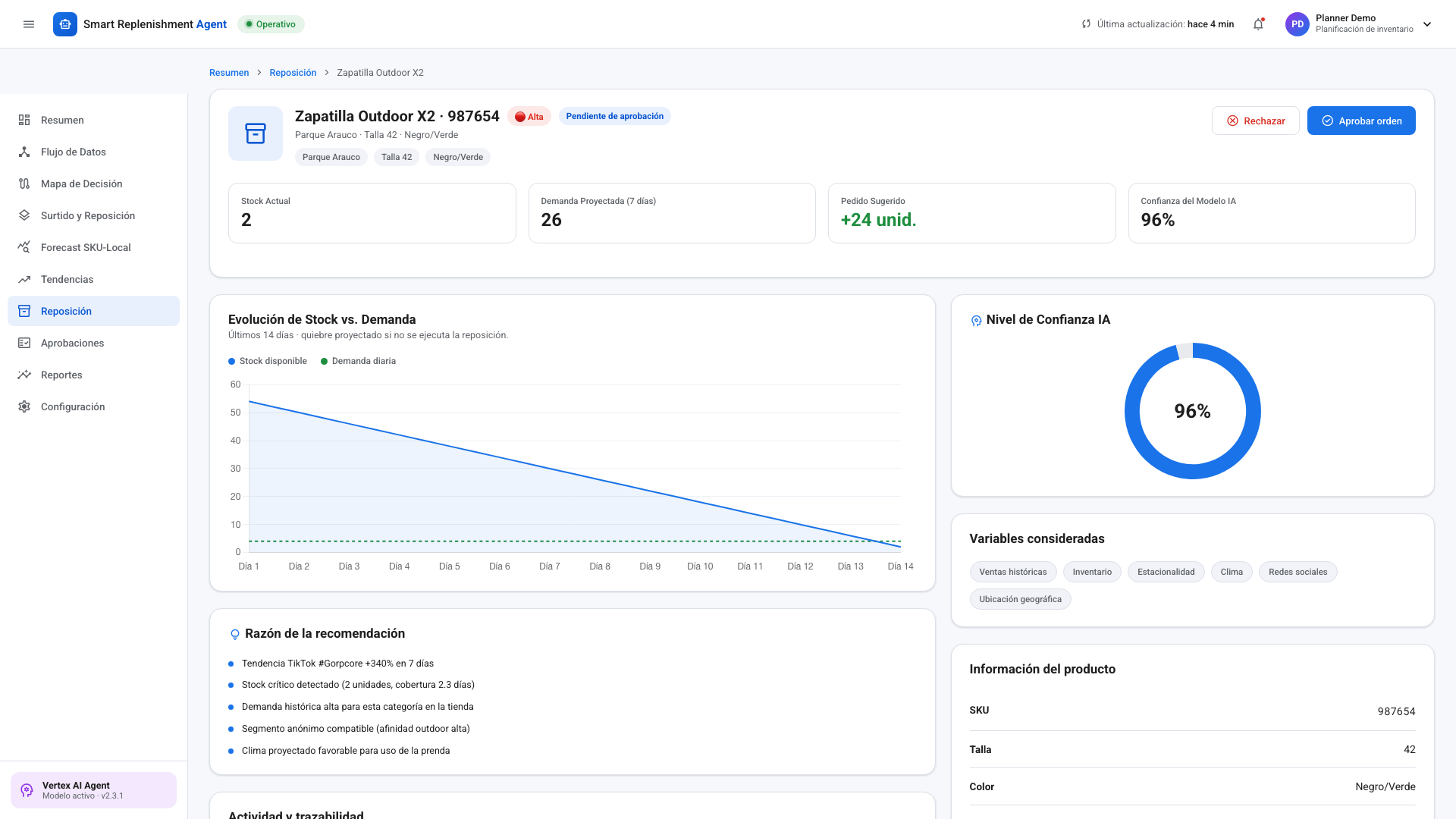The width and height of the screenshot is (1456, 819).
Task: Click the Clima variable chip
Action: (x=1232, y=572)
